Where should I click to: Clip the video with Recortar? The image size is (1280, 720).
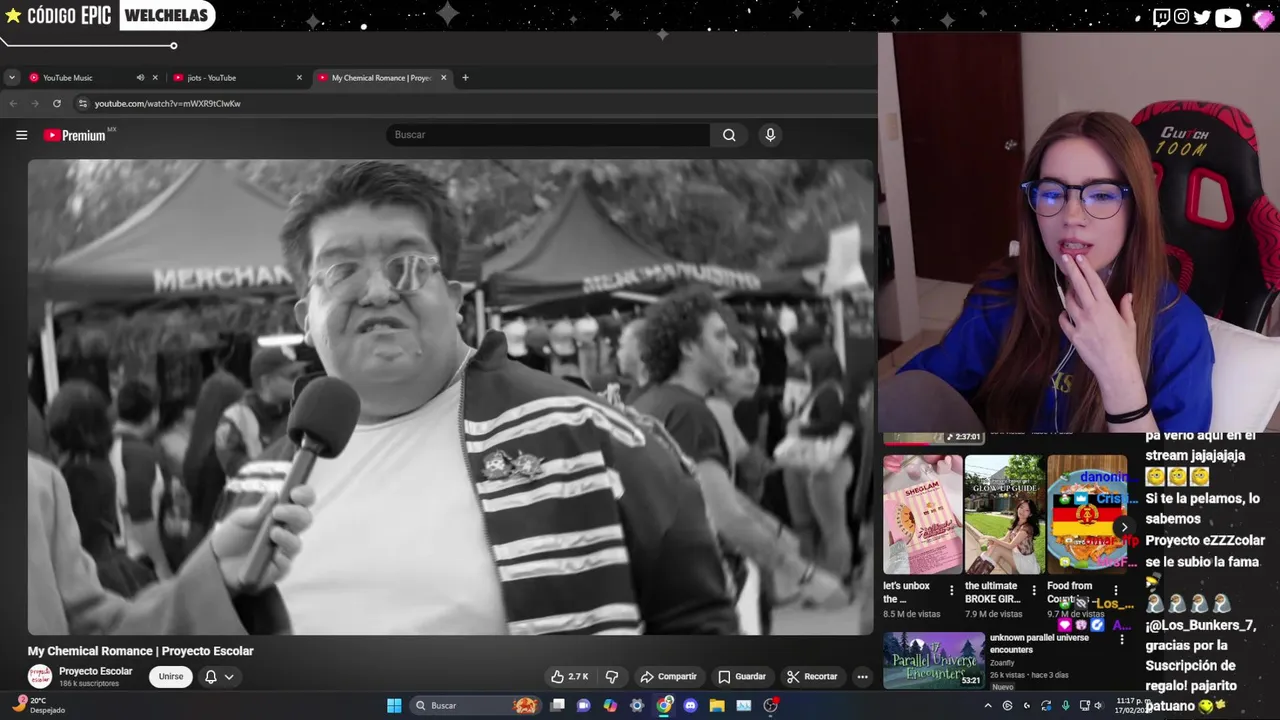click(x=812, y=676)
